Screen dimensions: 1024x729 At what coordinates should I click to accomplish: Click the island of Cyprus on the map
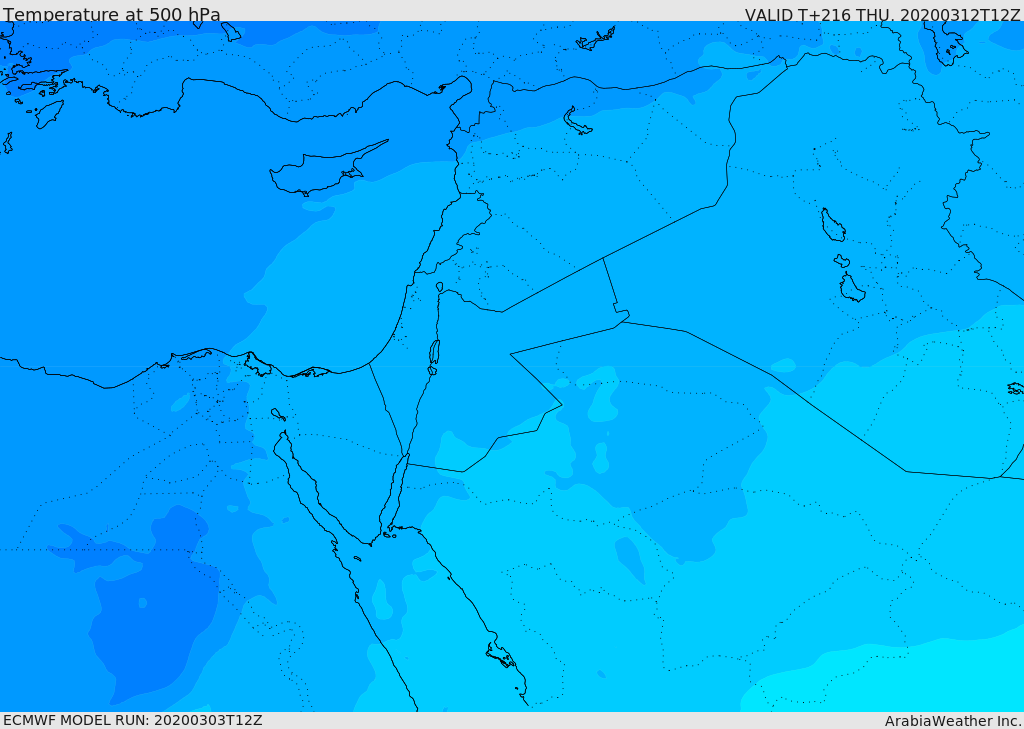pyautogui.click(x=323, y=171)
